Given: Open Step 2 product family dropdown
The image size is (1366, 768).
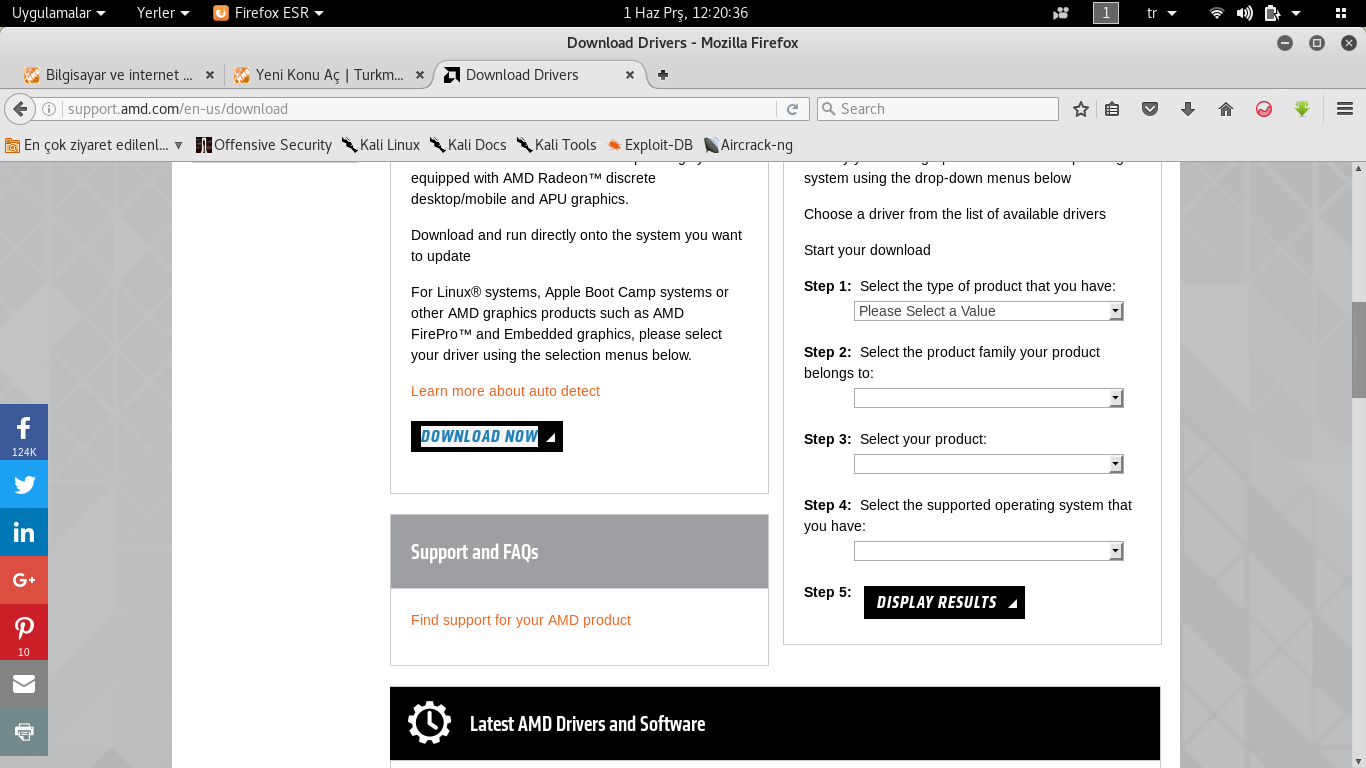Looking at the screenshot, I should [x=989, y=398].
